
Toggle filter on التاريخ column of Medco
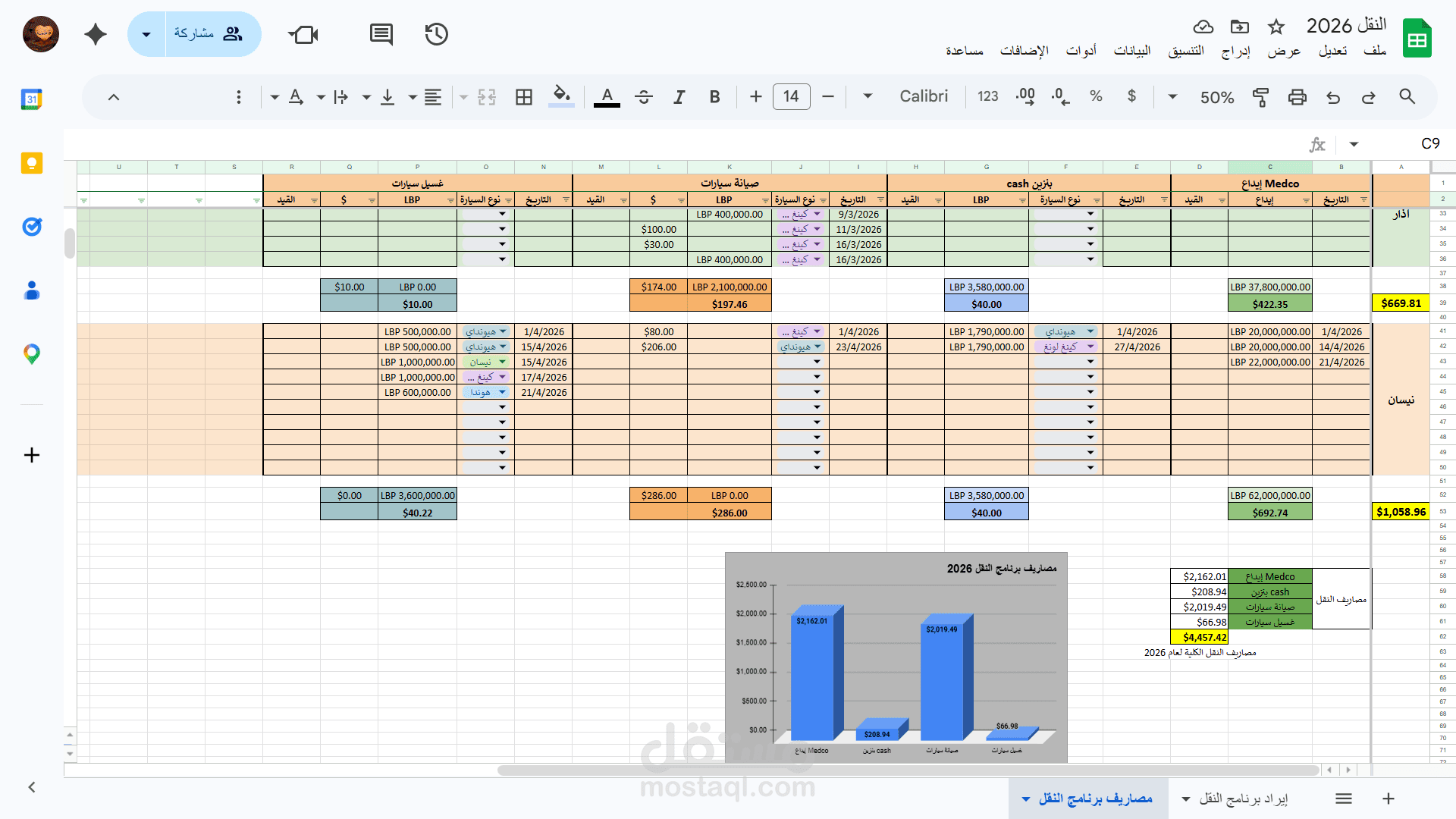[x=1363, y=200]
